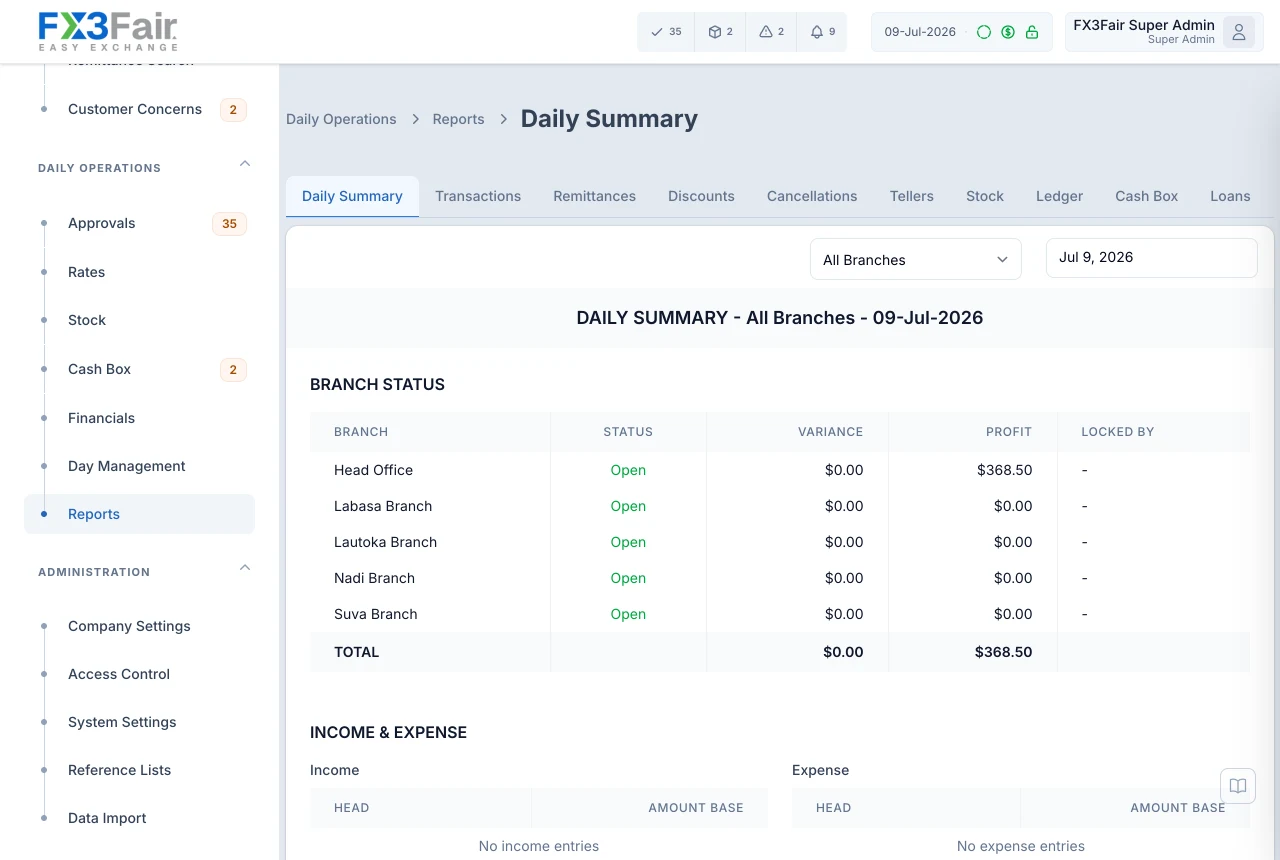Open the All Branches dropdown
Viewport: 1280px width, 860px height.
[916, 259]
